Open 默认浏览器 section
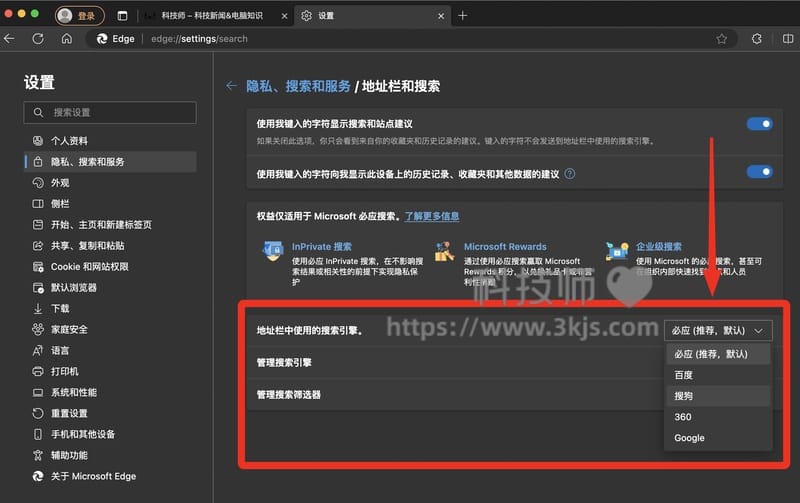The width and height of the screenshot is (800, 503). coord(110,287)
